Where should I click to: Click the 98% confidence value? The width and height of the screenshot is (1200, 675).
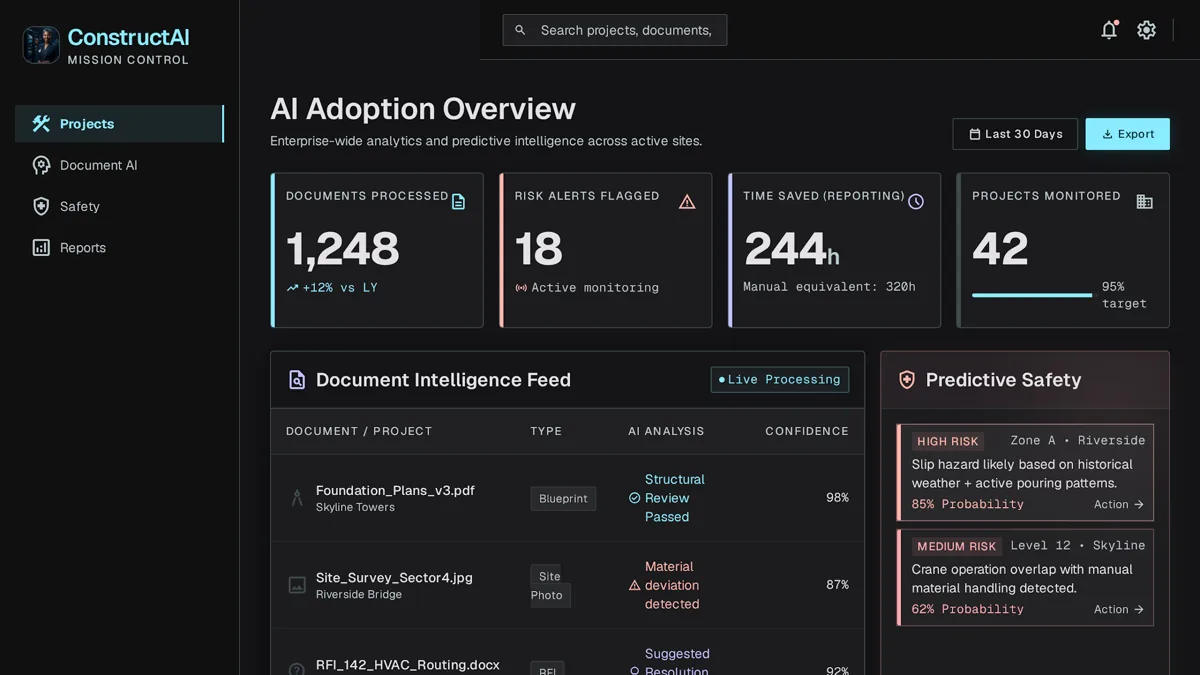tap(837, 498)
